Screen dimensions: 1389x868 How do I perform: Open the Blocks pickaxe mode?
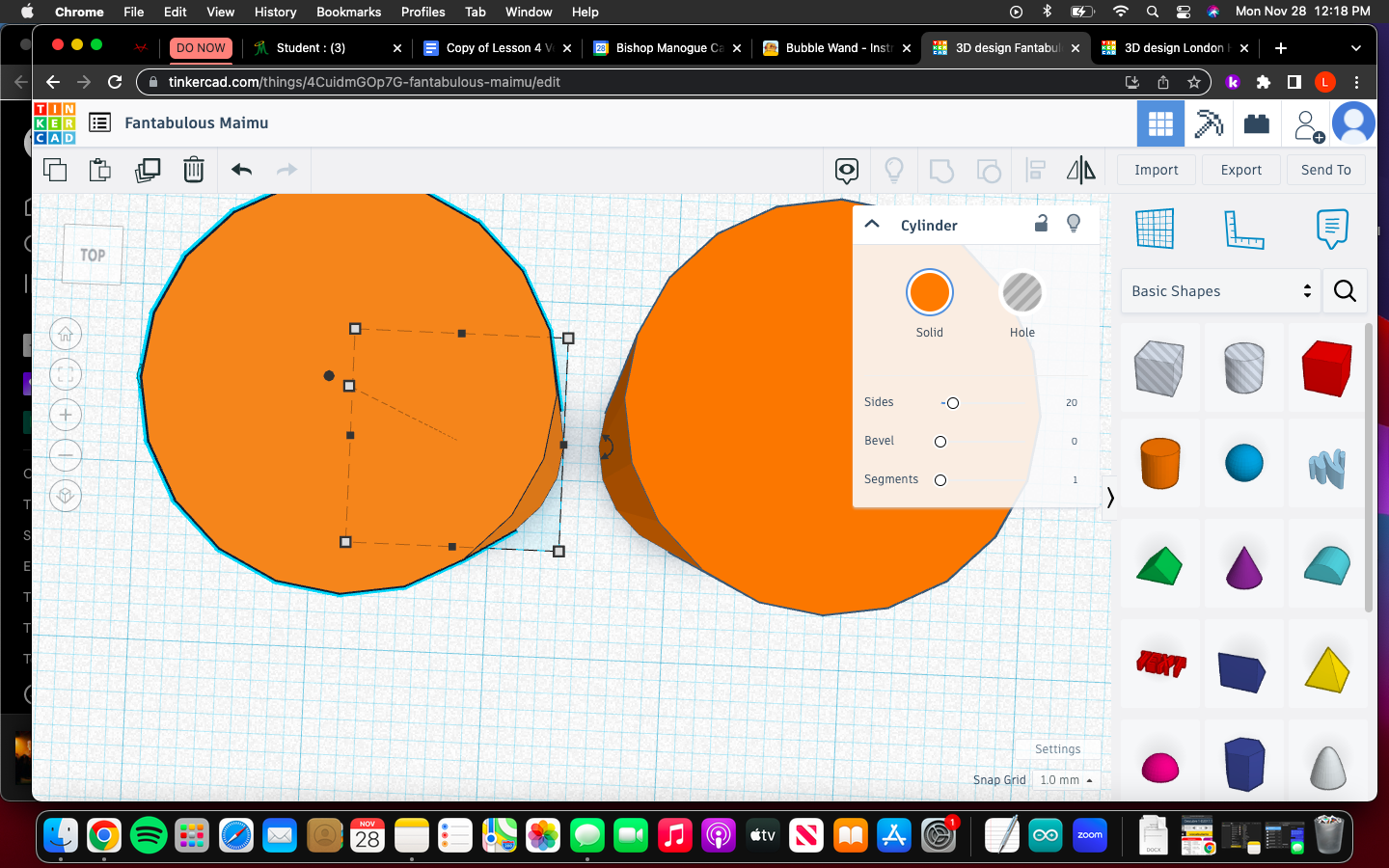coord(1209,123)
